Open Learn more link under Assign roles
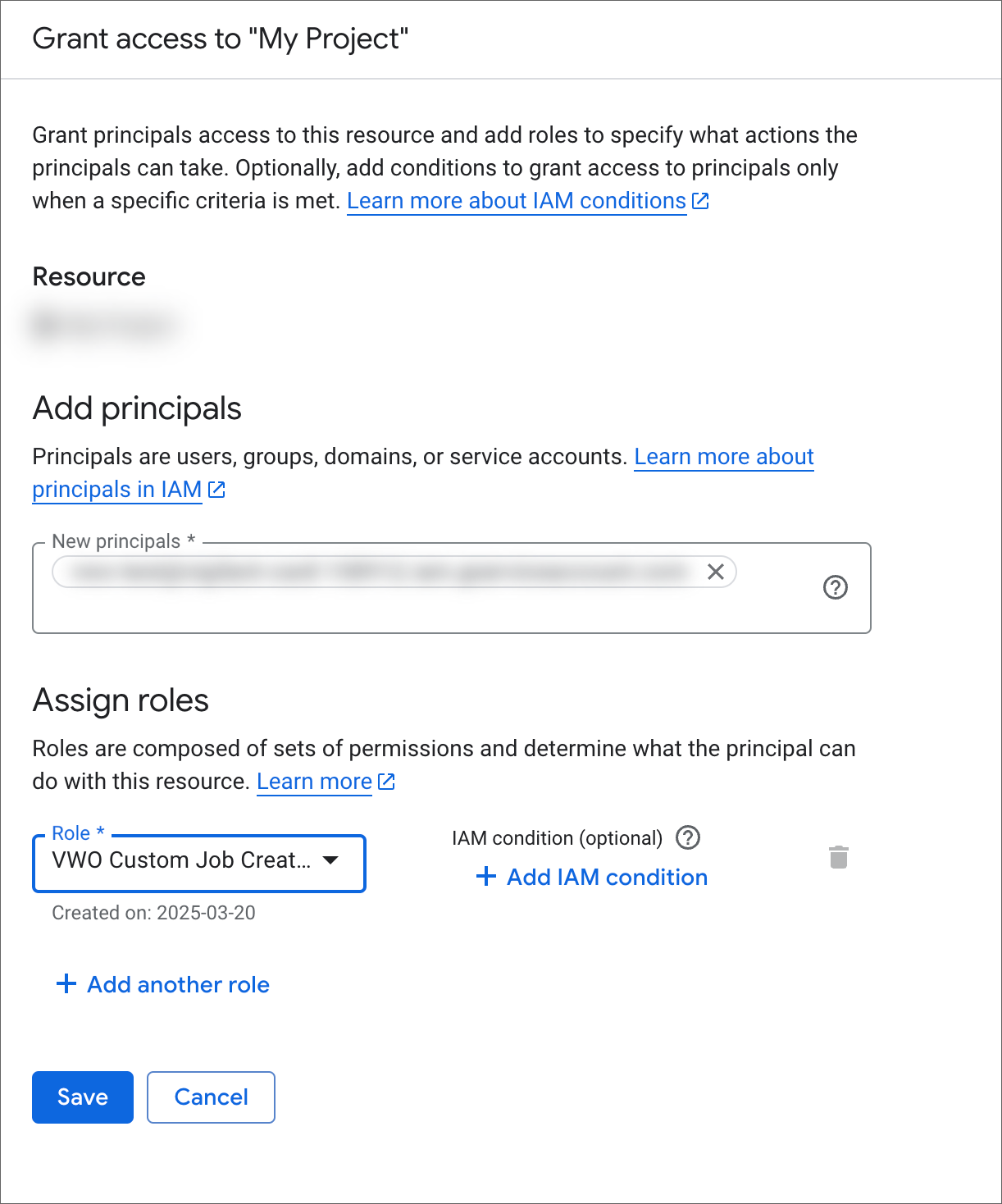The height and width of the screenshot is (1204, 1002). pos(315,782)
